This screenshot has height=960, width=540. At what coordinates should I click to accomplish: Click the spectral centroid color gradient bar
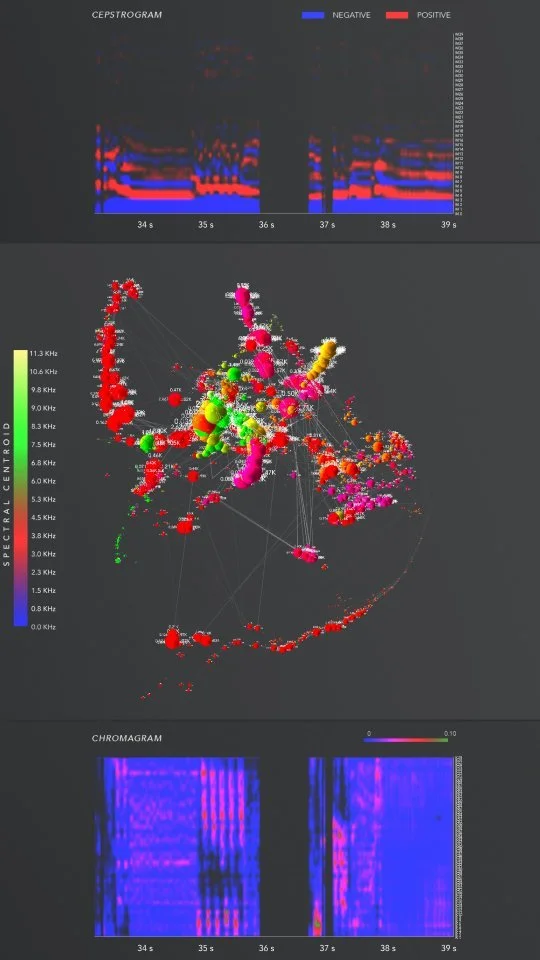[20, 488]
